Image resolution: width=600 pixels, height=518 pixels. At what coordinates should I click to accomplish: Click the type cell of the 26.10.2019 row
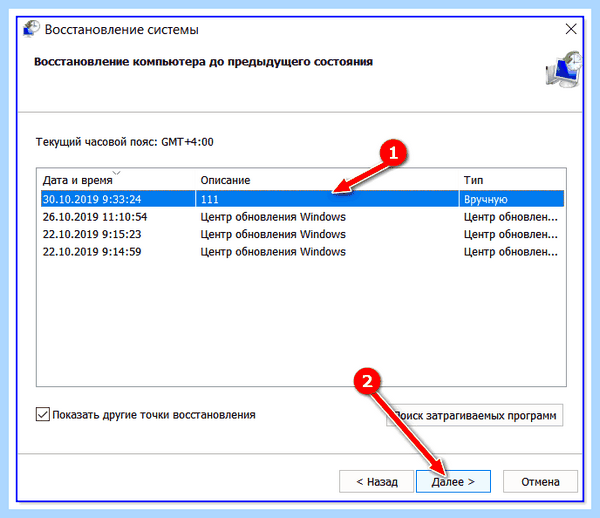tap(510, 217)
